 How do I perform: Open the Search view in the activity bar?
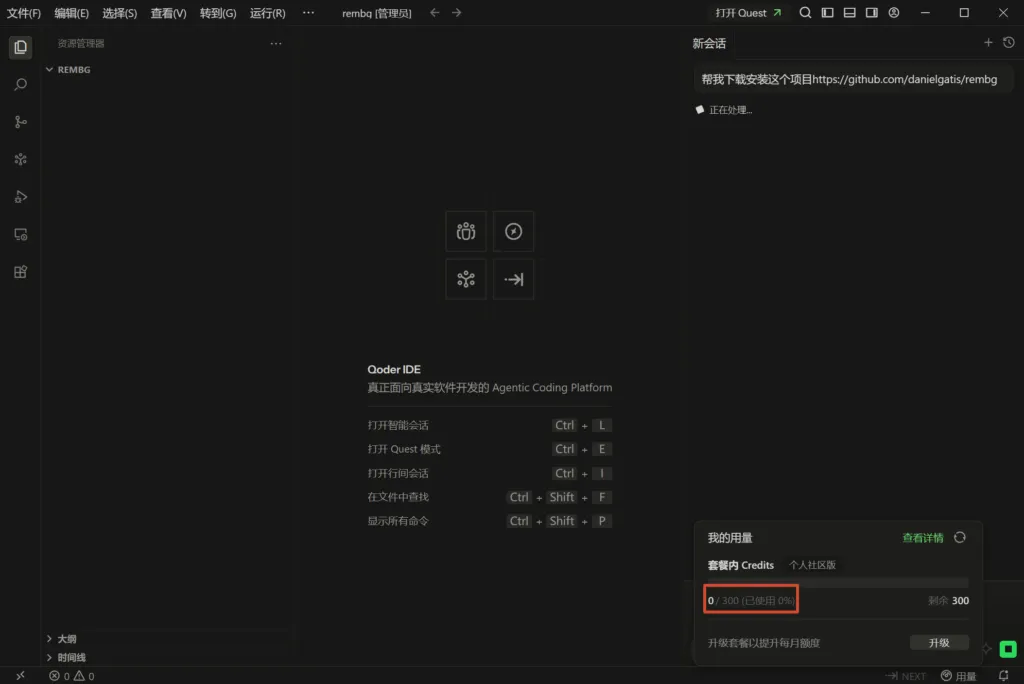pos(20,85)
